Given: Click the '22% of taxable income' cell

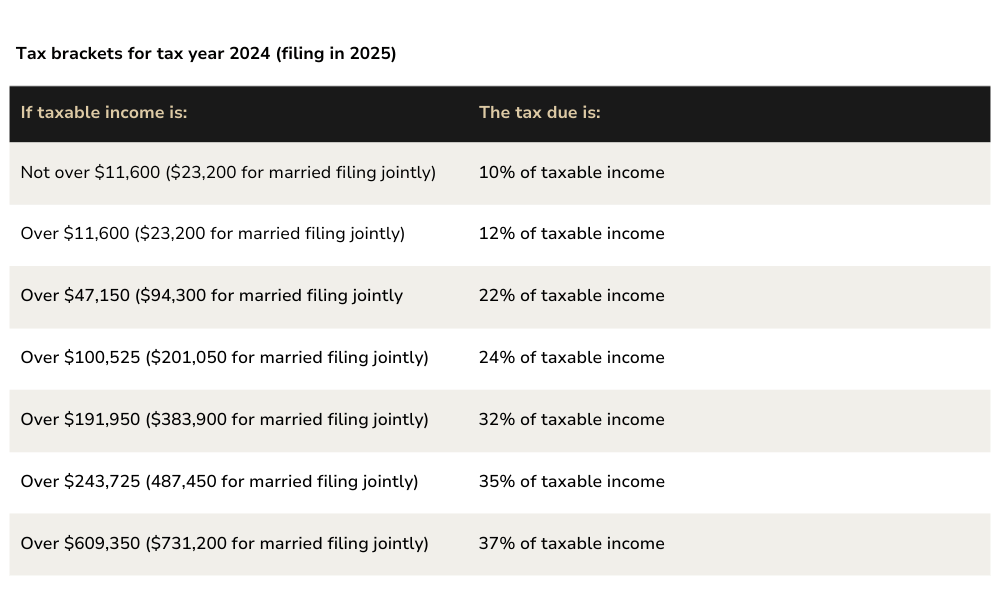Looking at the screenshot, I should [x=571, y=296].
